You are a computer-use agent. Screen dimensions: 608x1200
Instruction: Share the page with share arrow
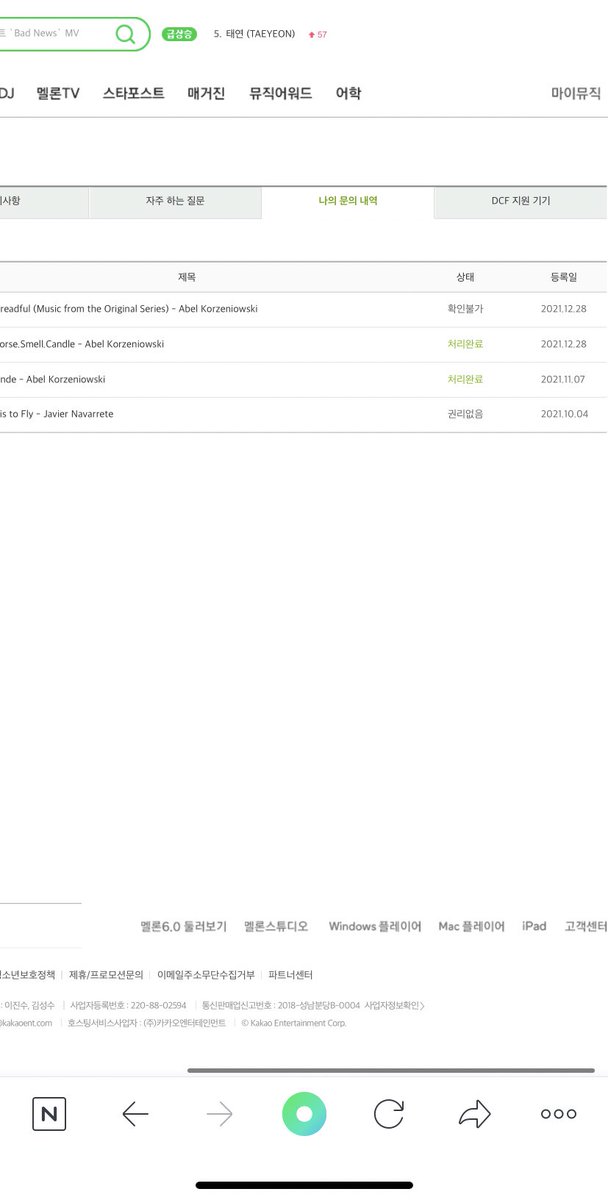pos(475,1114)
